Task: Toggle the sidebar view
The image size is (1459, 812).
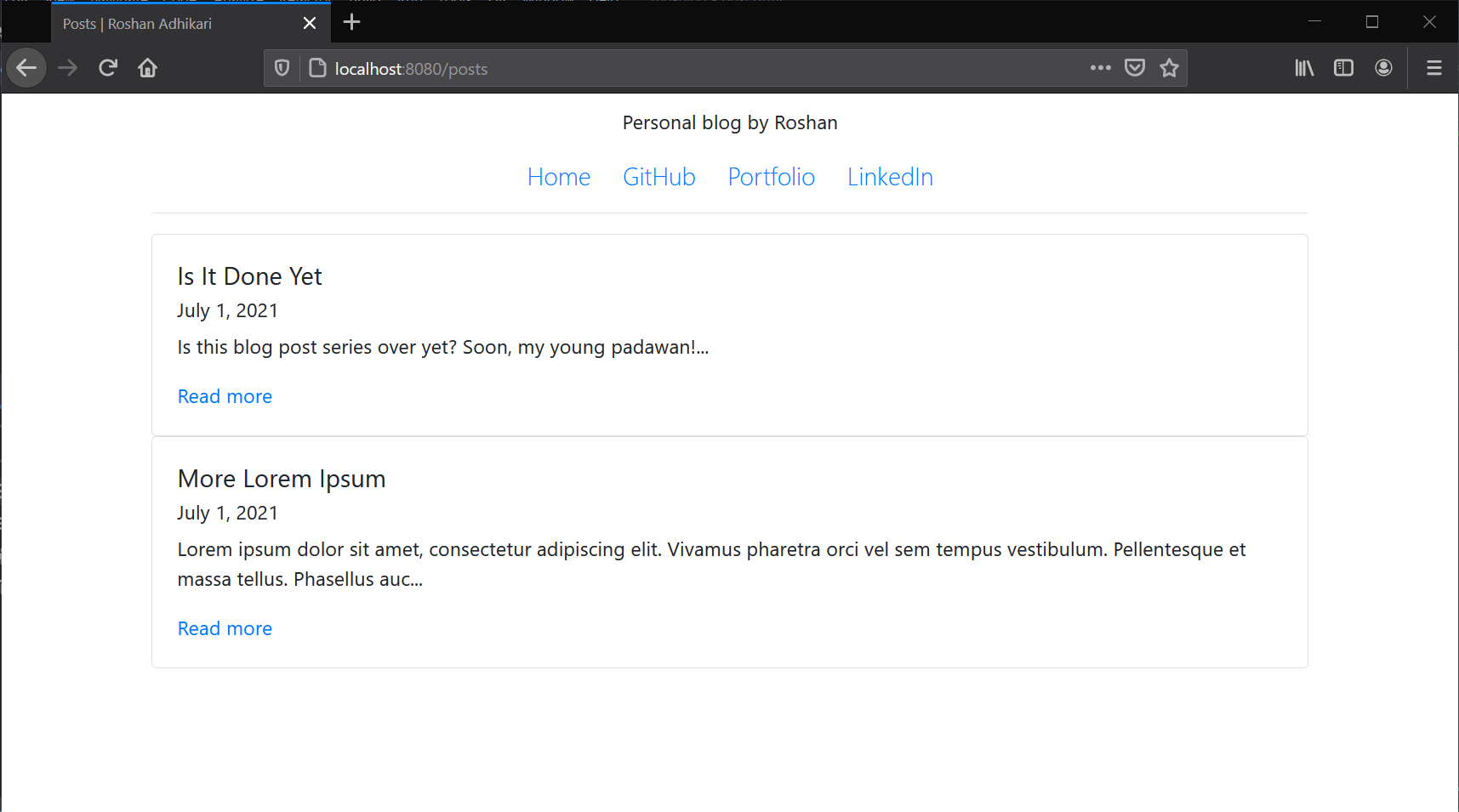Action: click(1344, 68)
